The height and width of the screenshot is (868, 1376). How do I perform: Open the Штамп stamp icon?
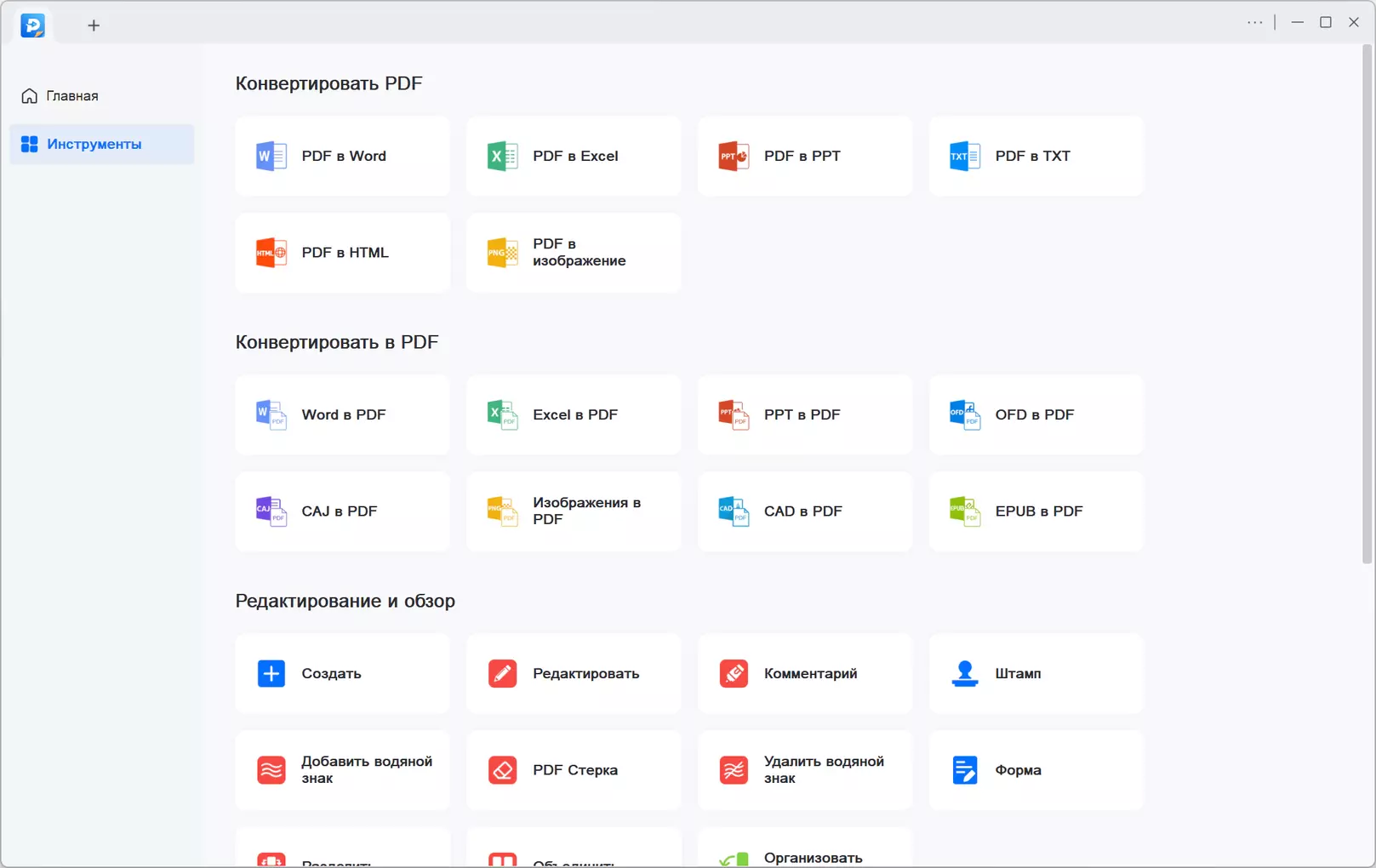coord(965,674)
